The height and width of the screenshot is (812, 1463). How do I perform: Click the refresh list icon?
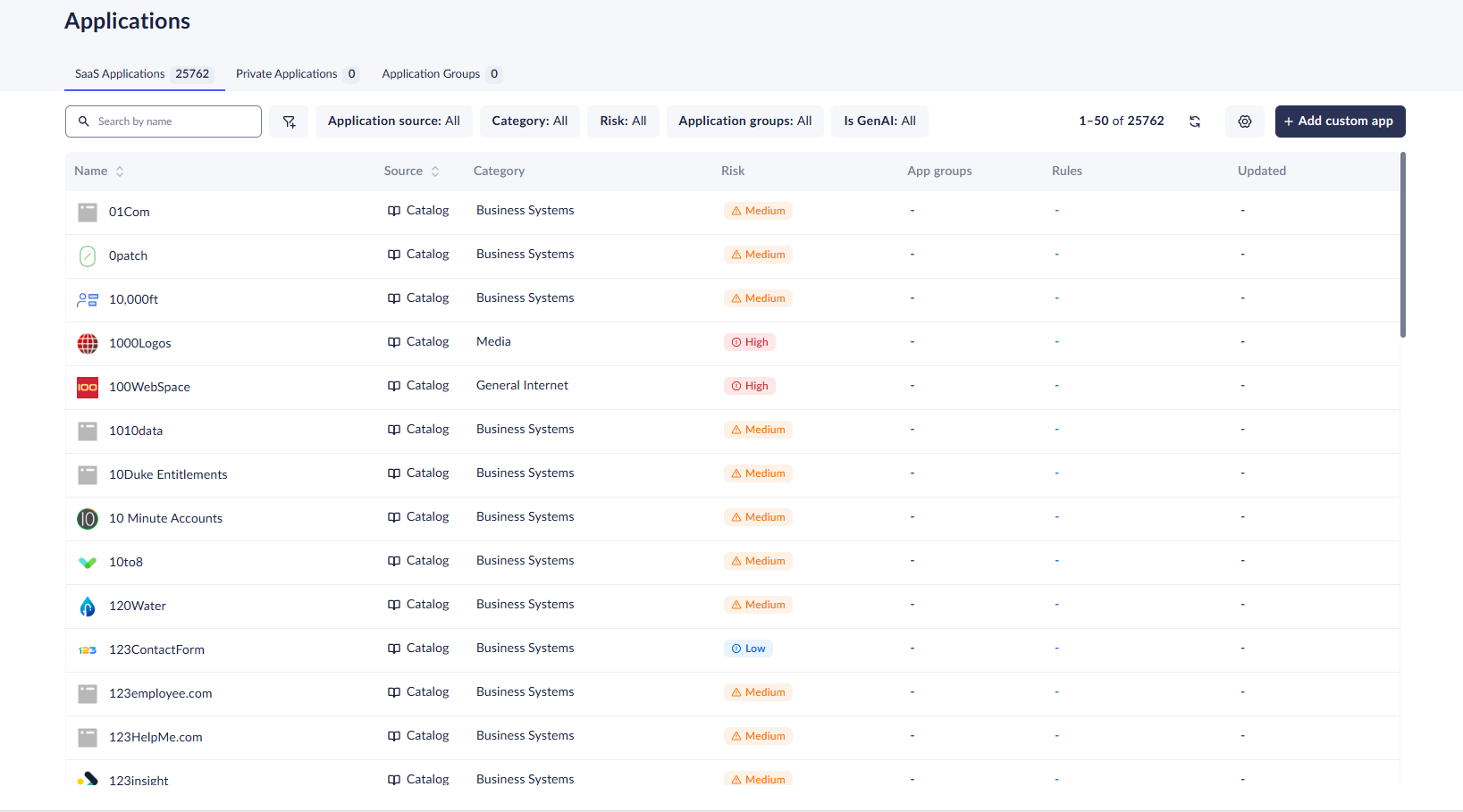click(1195, 121)
